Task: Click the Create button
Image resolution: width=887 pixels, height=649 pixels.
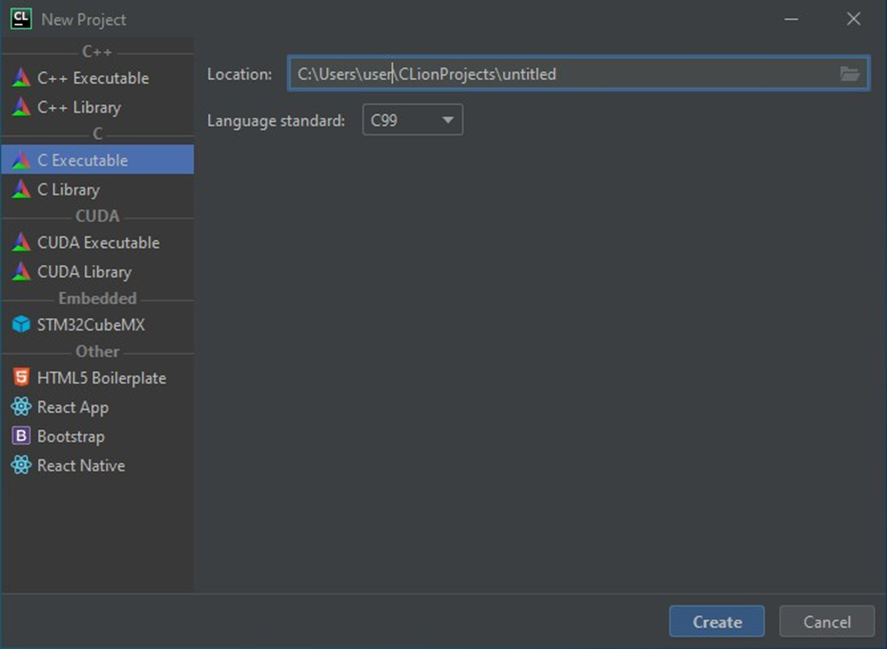Action: [x=717, y=622]
